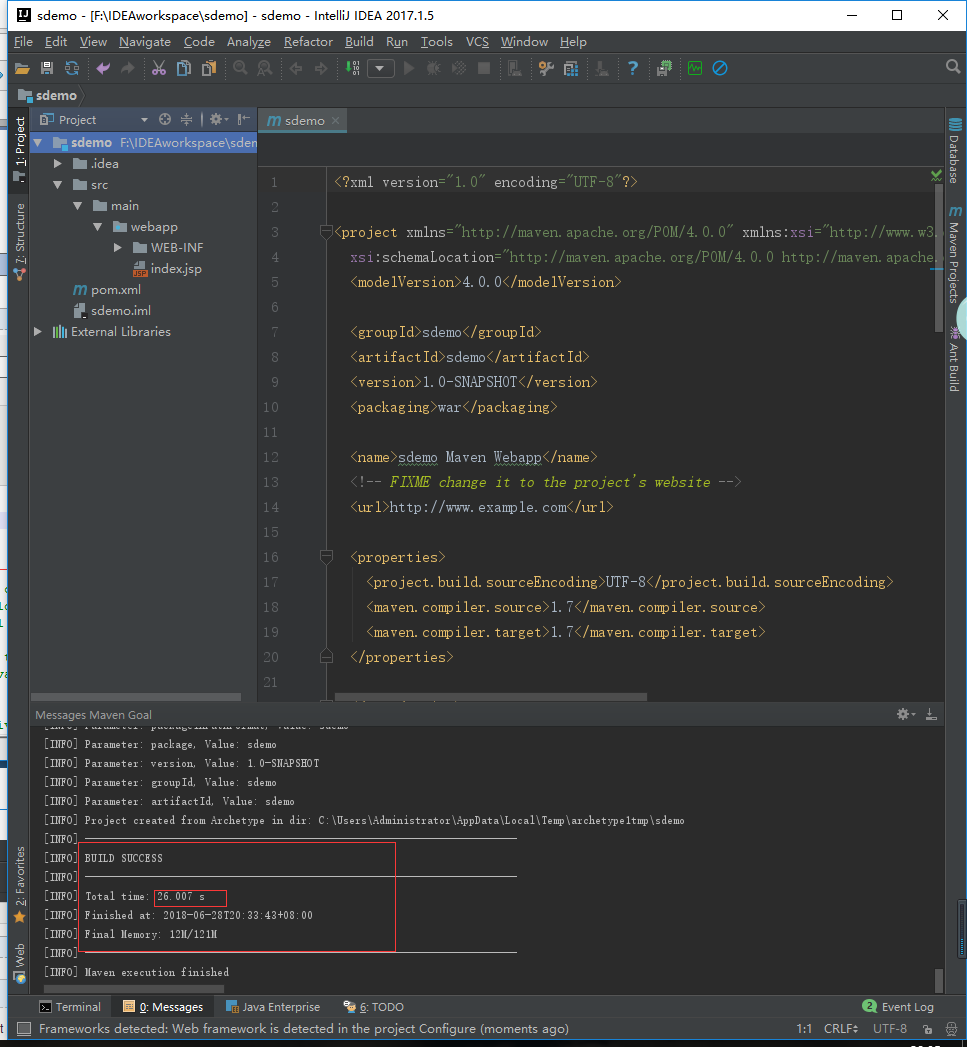Select pom.xml in project tree

(x=107, y=290)
